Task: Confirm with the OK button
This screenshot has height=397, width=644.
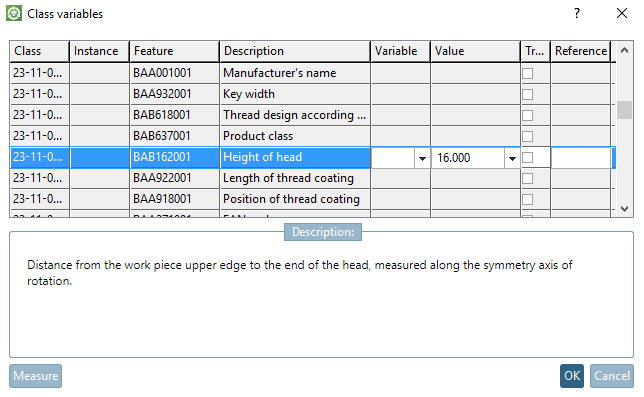Action: click(x=572, y=376)
